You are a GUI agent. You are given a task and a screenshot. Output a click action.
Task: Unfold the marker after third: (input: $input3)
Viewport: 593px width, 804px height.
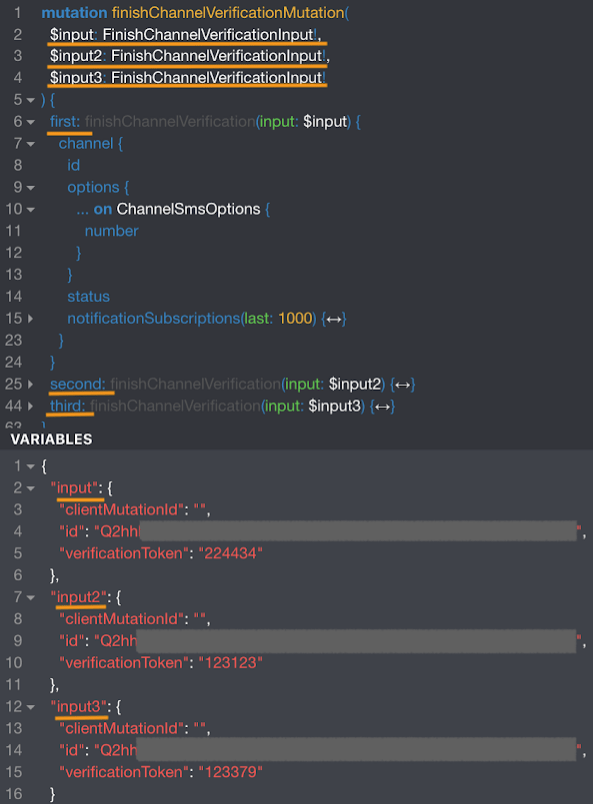pyautogui.click(x=382, y=407)
